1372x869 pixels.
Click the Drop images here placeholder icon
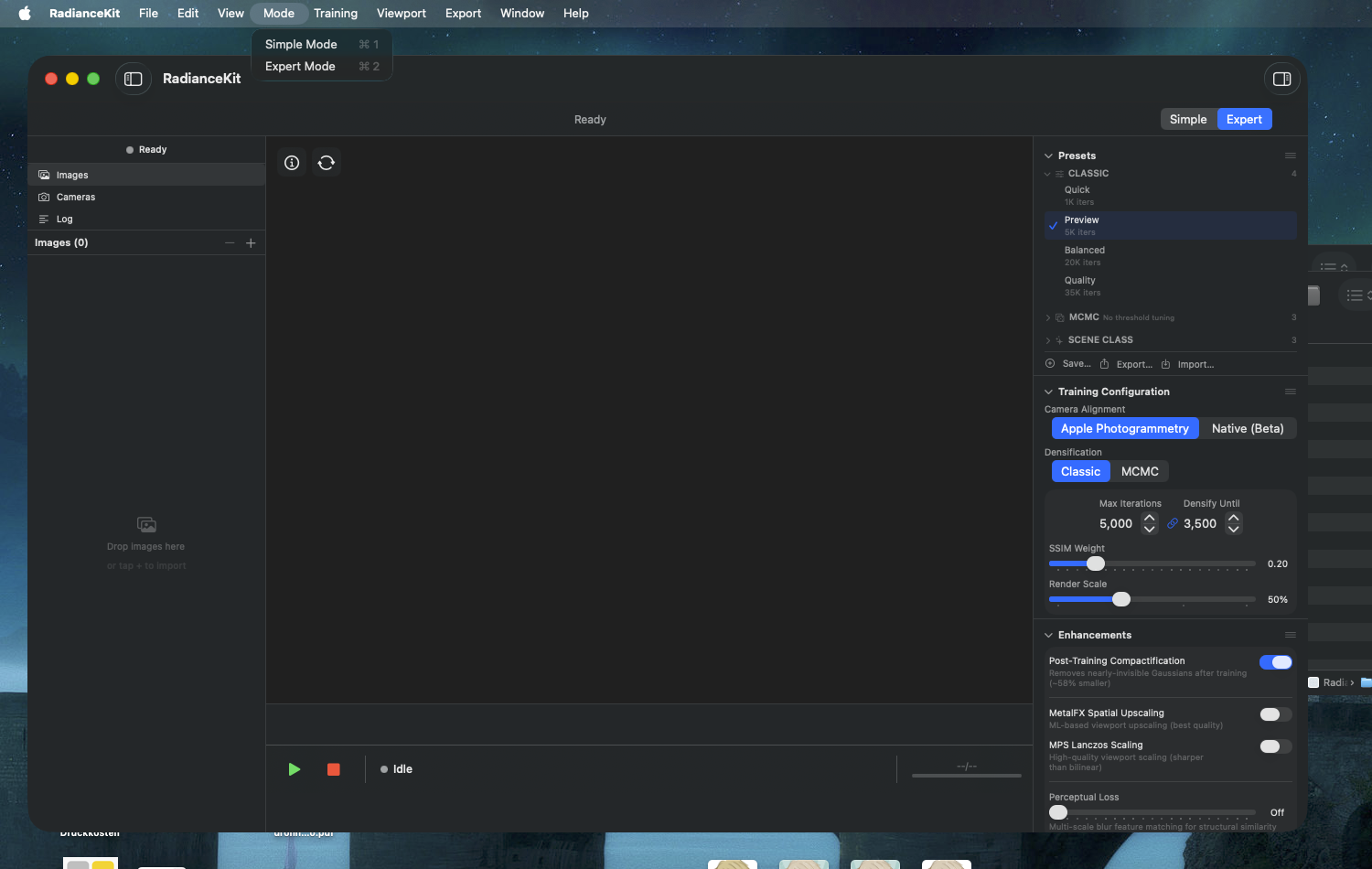[x=146, y=525]
